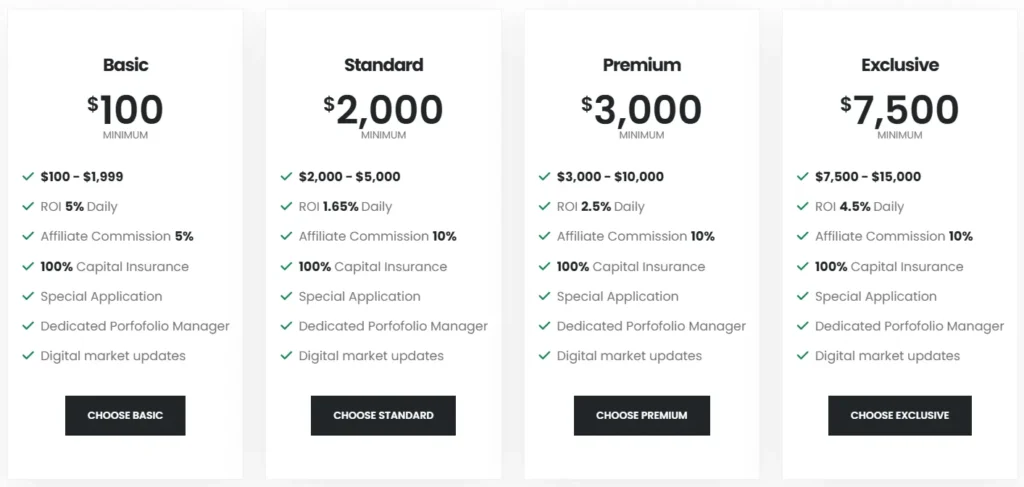This screenshot has width=1024, height=487.
Task: Click the Choose Basic button
Action: 125,415
